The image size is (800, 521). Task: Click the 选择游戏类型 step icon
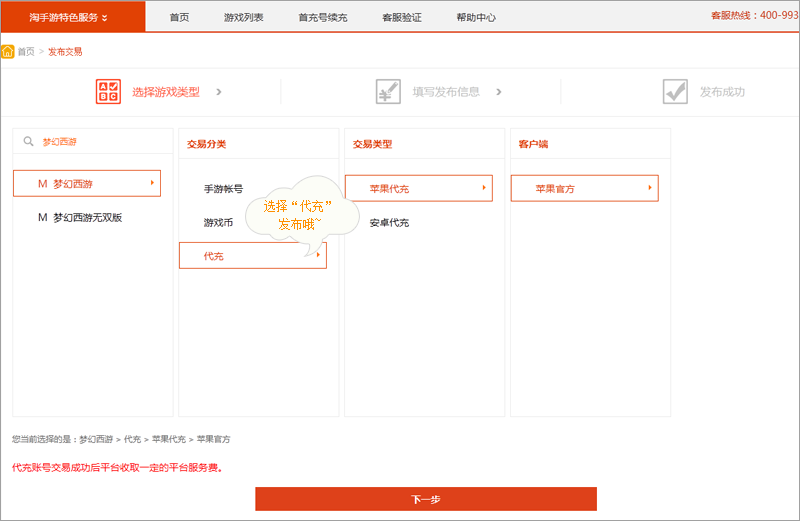click(x=107, y=92)
